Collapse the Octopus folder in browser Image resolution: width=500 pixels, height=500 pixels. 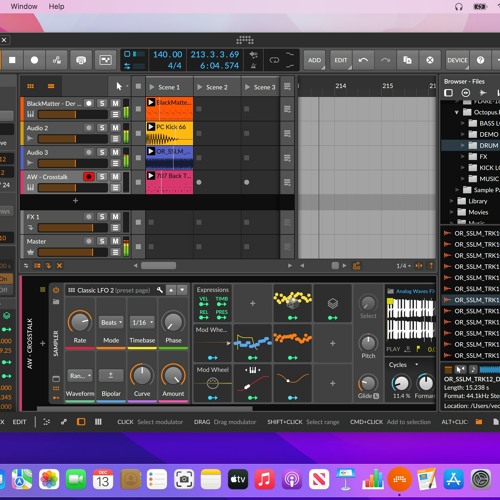pos(456,112)
